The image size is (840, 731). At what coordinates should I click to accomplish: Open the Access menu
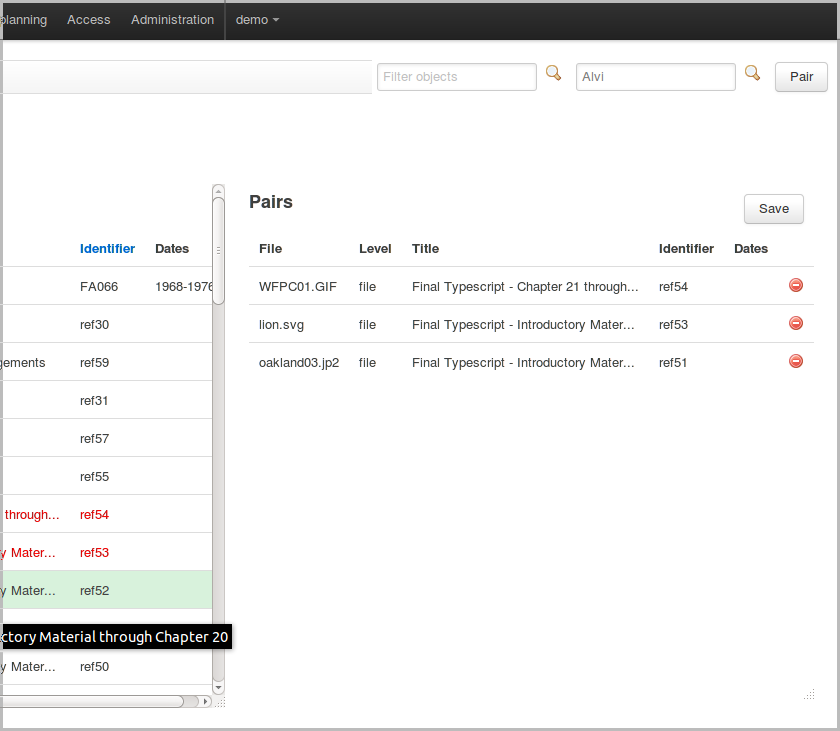(x=88, y=20)
